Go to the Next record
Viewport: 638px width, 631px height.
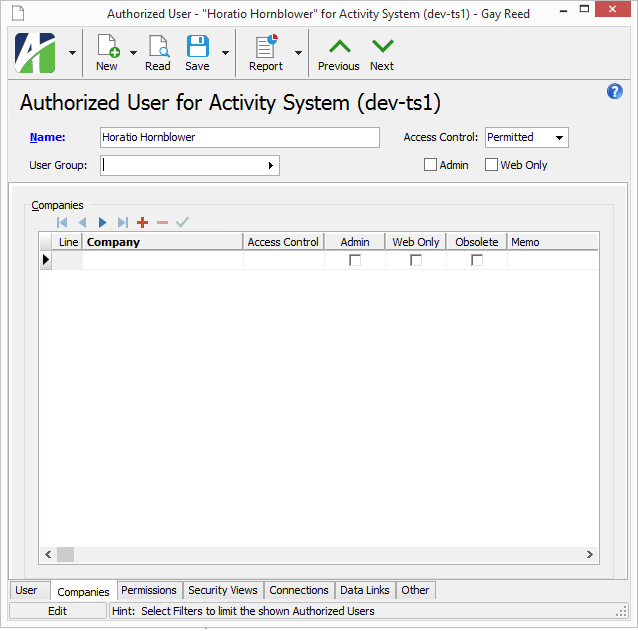(382, 54)
